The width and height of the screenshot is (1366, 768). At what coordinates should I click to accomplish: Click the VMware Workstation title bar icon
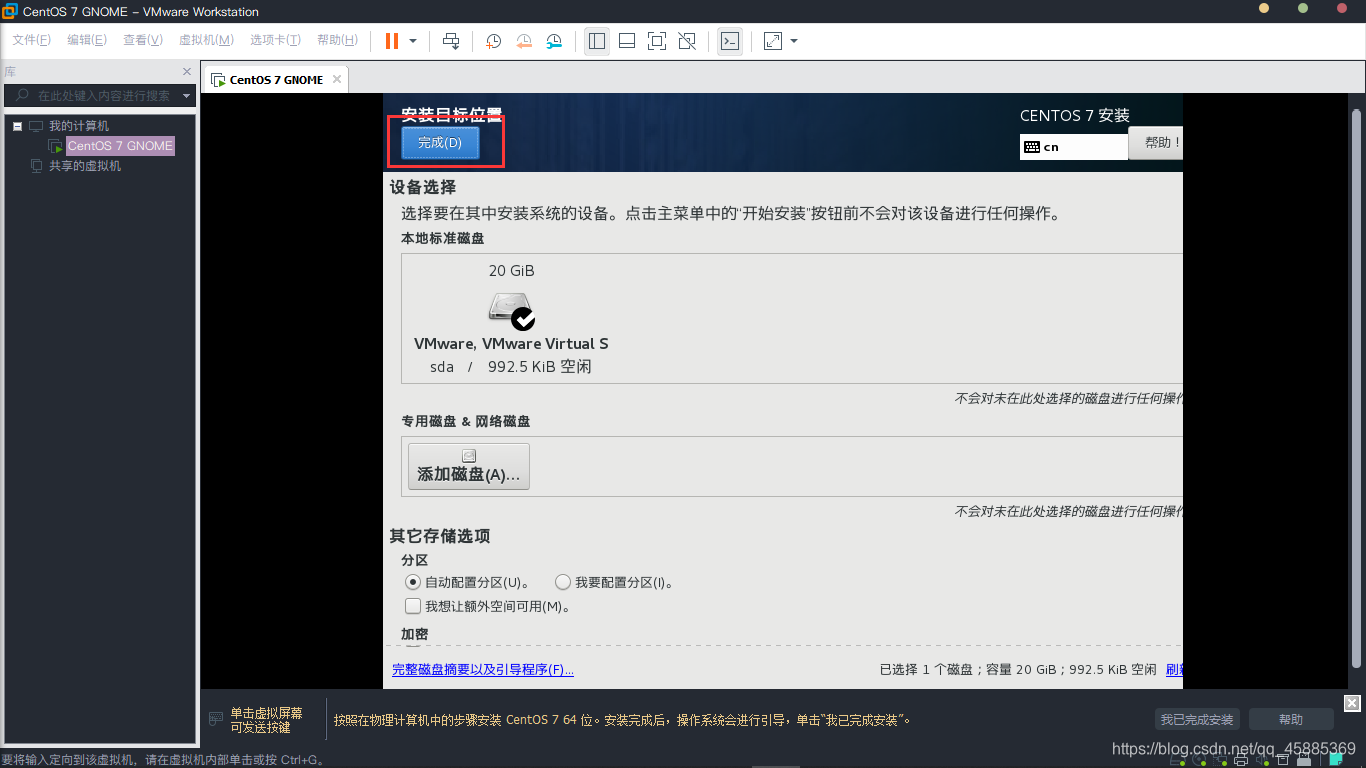(10, 11)
